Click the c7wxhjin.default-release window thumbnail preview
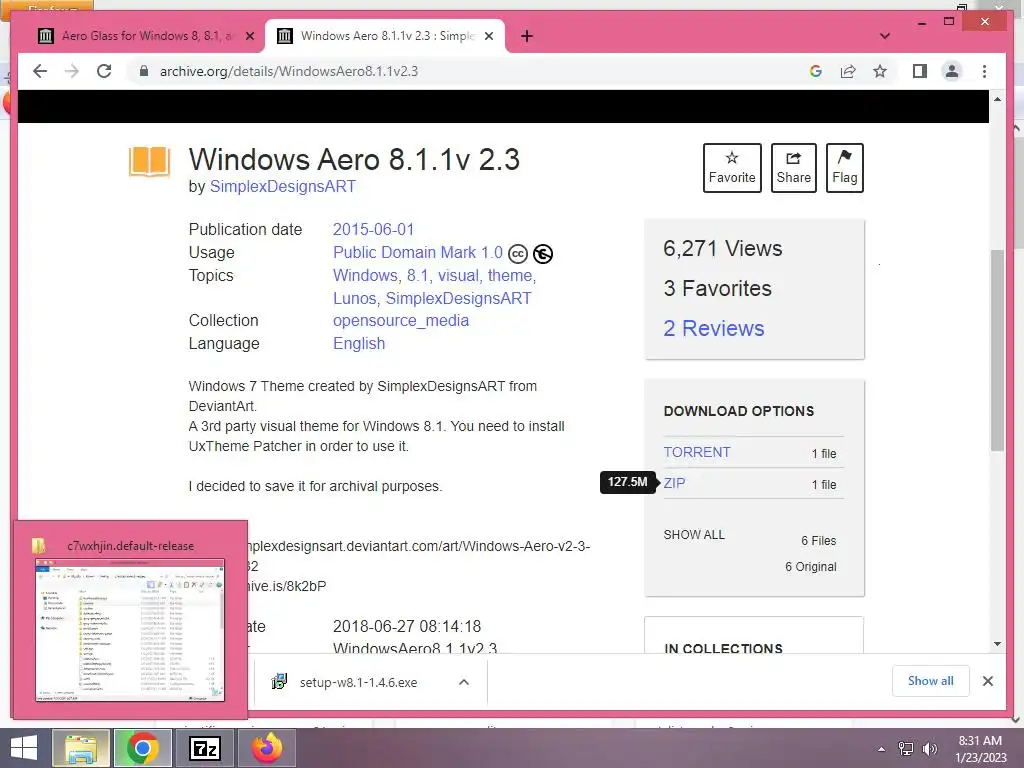This screenshot has height=768, width=1024. pos(130,630)
